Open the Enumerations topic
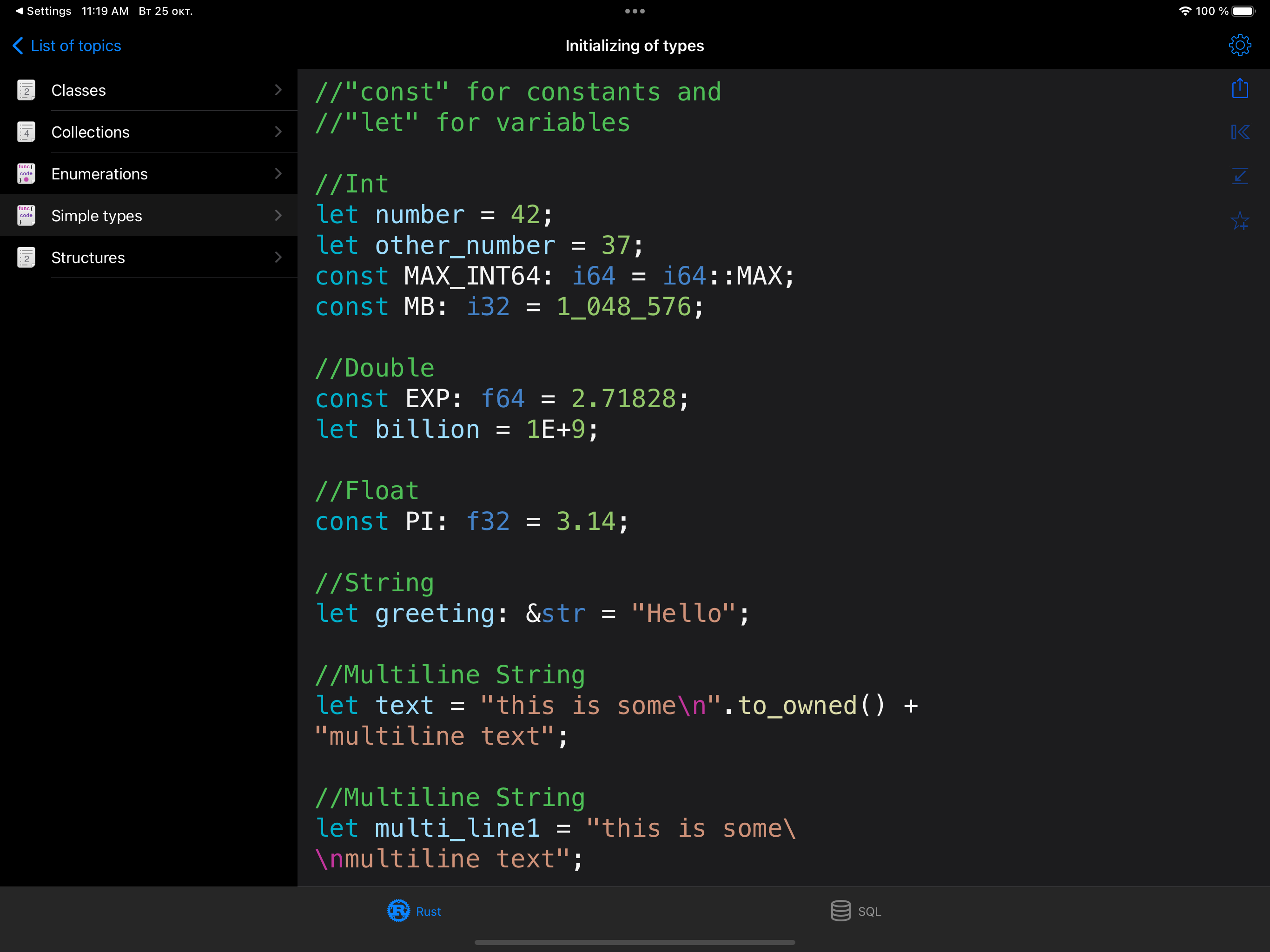Viewport: 1270px width, 952px height. click(149, 173)
